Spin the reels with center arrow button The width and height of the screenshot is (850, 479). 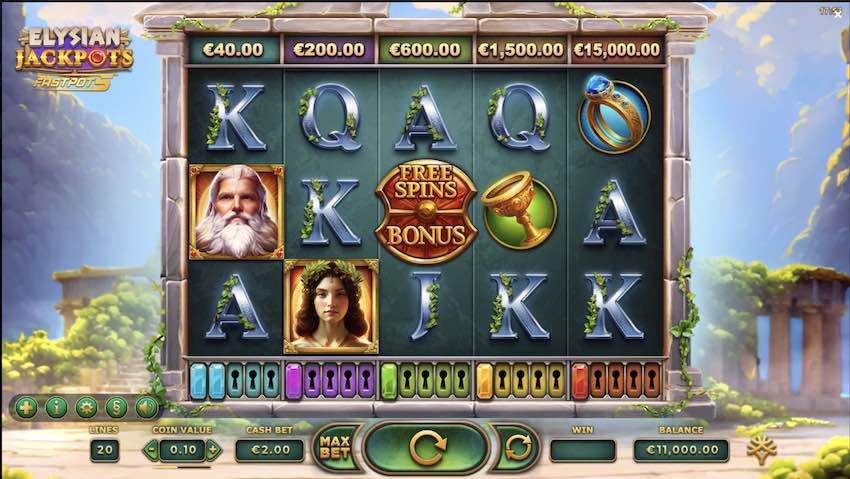pos(427,448)
